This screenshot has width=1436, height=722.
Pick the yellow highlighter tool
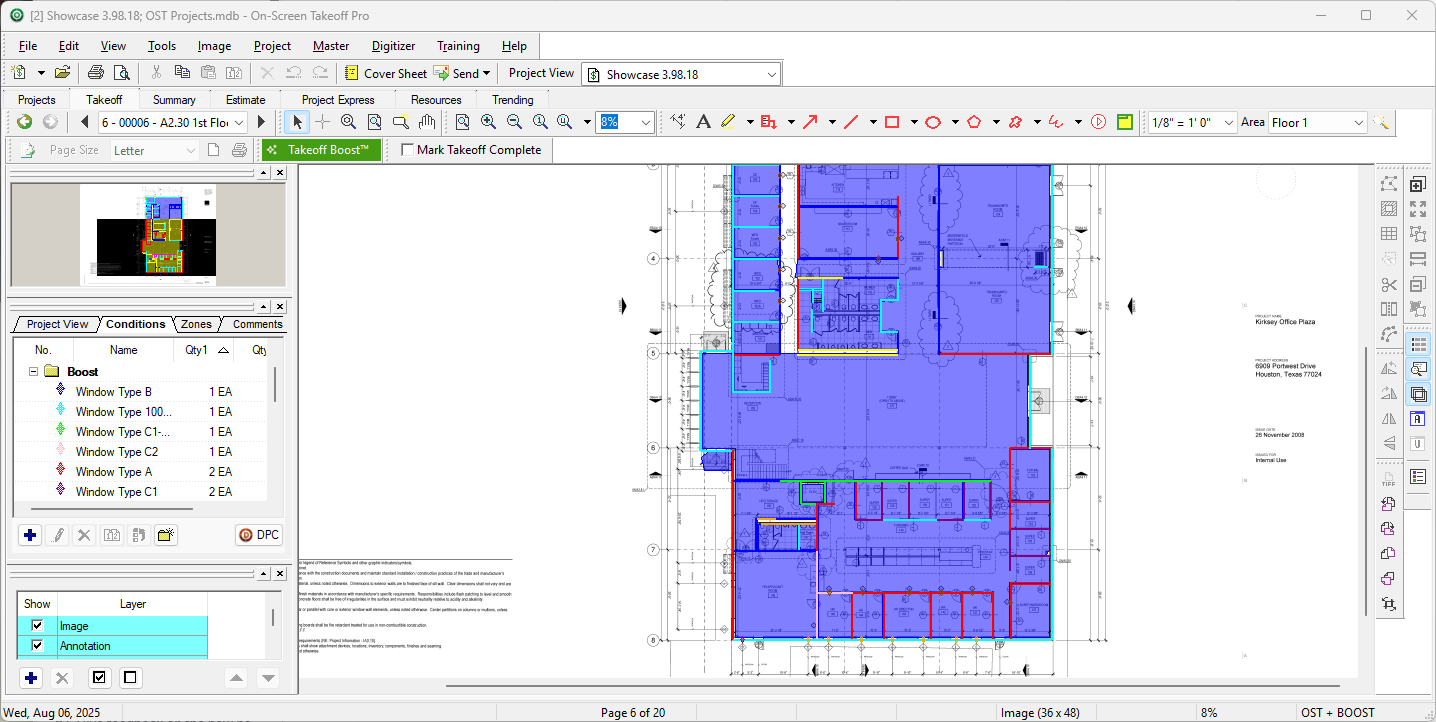pyautogui.click(x=727, y=122)
